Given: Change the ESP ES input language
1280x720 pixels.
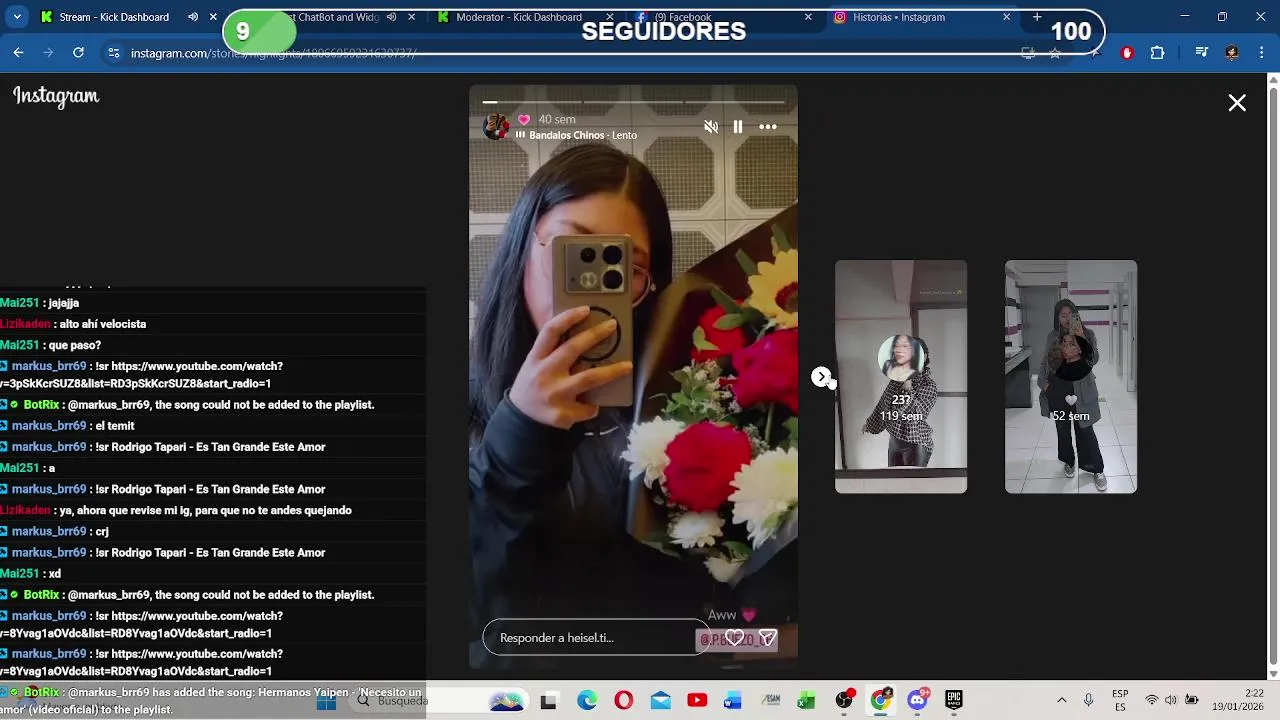Looking at the screenshot, I should (1120, 701).
